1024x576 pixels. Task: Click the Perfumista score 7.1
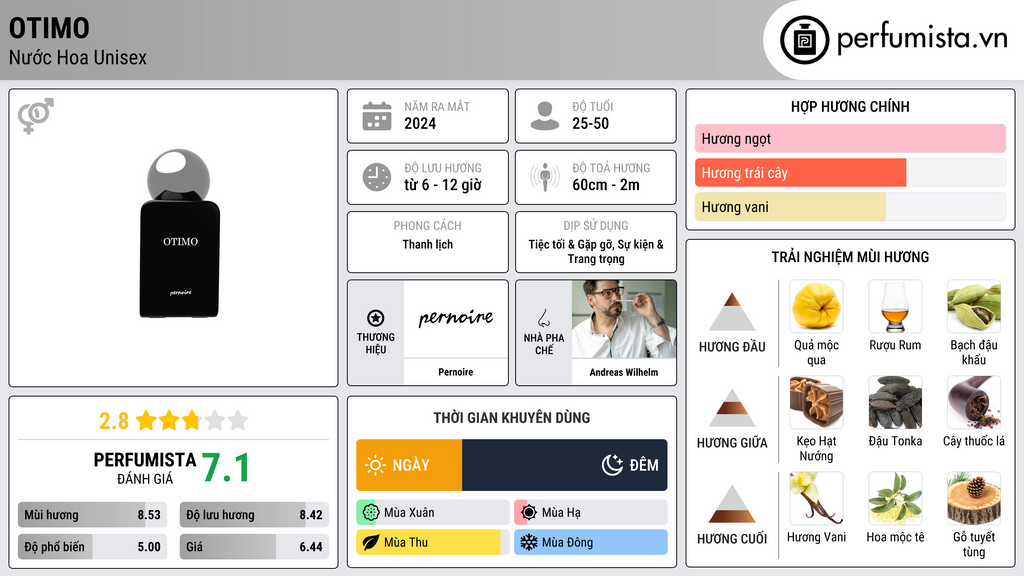click(x=226, y=468)
